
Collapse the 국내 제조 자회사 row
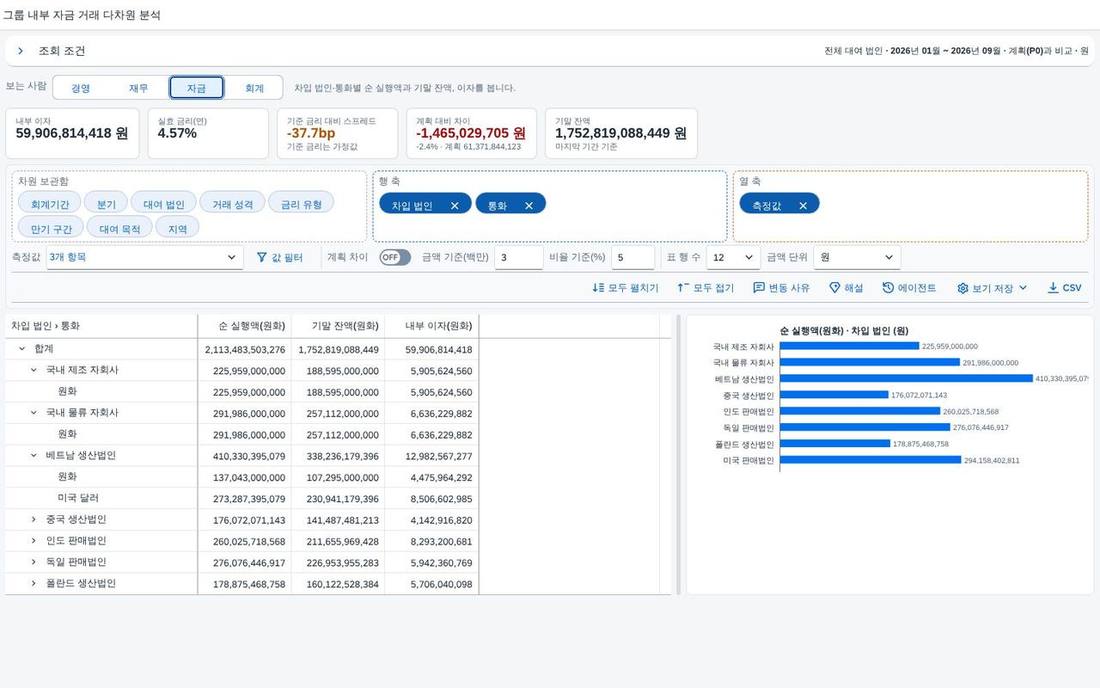click(x=33, y=370)
